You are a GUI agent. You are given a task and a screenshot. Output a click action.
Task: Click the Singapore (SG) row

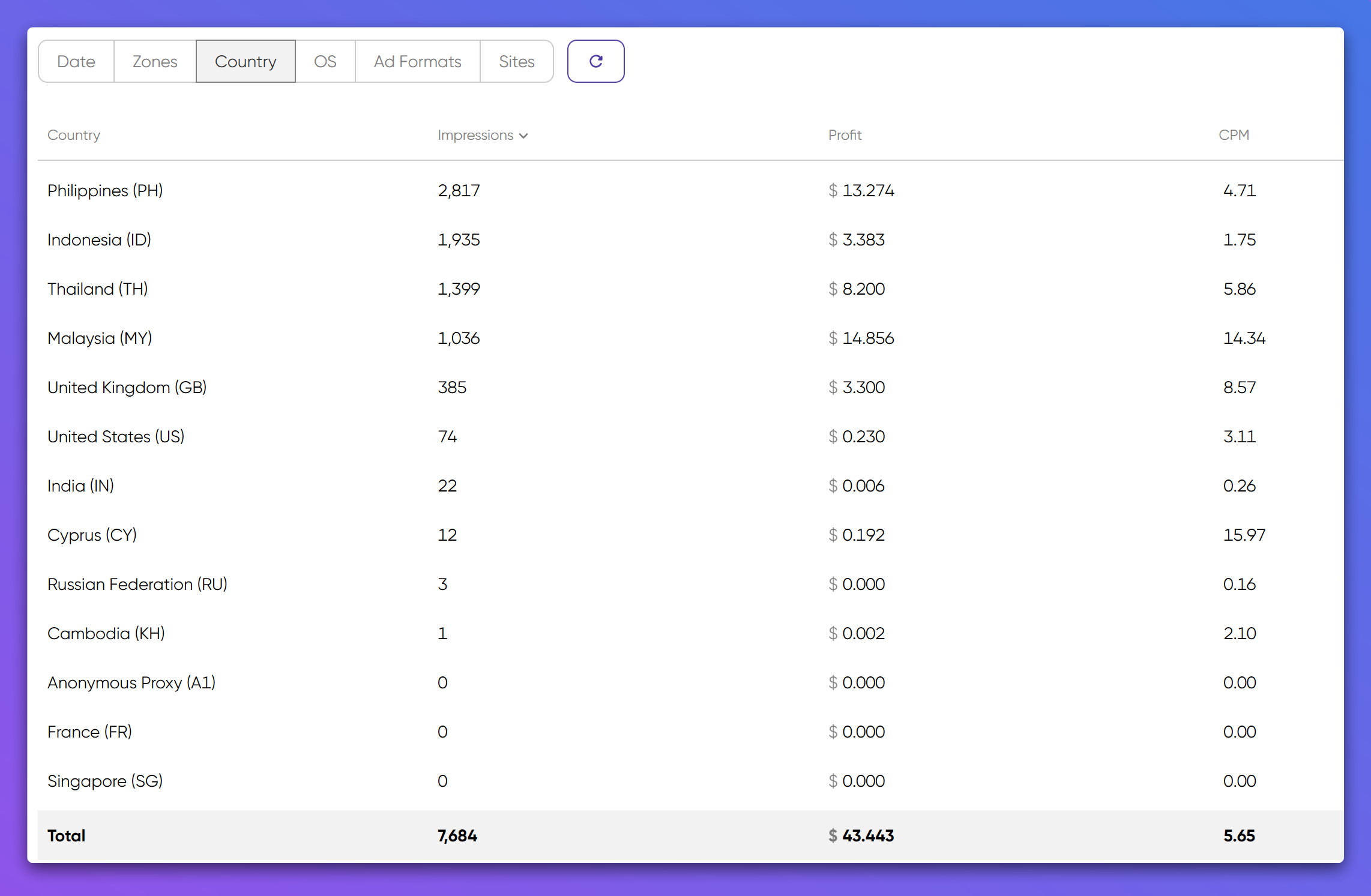pos(105,781)
